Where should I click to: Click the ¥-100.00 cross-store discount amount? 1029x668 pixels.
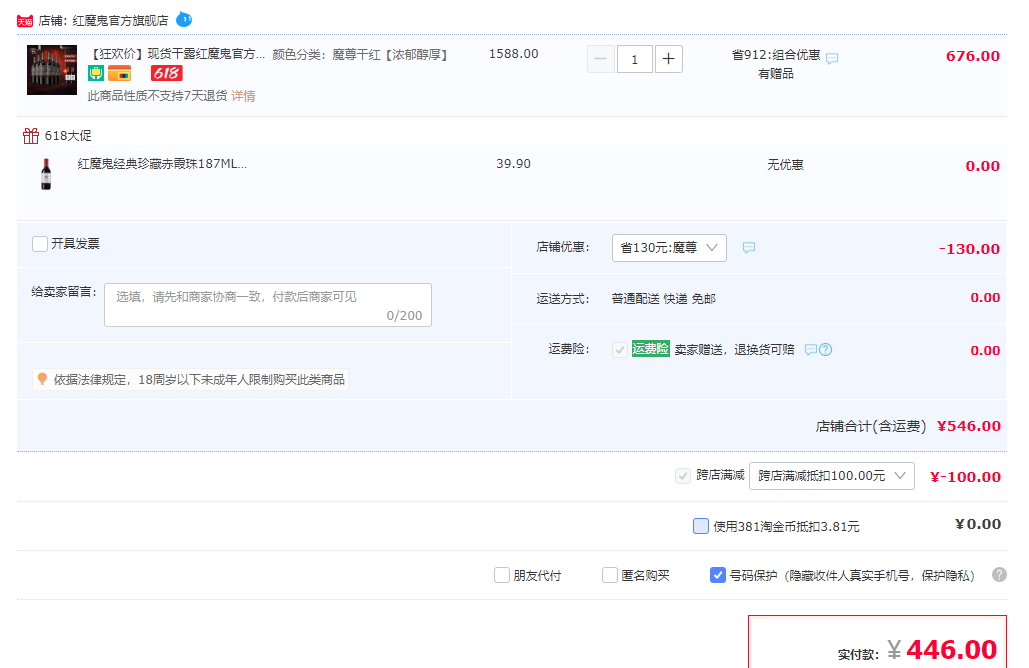click(x=966, y=477)
